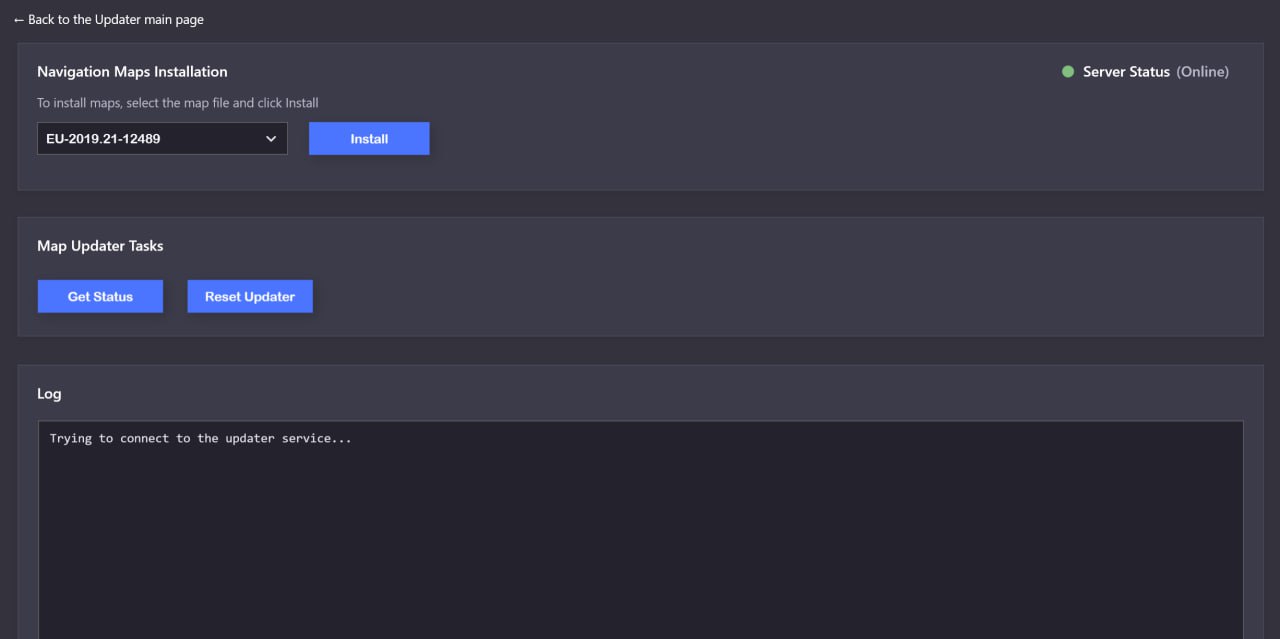Viewport: 1280px width, 639px height.
Task: Click the Log panel heading
Action: [49, 394]
